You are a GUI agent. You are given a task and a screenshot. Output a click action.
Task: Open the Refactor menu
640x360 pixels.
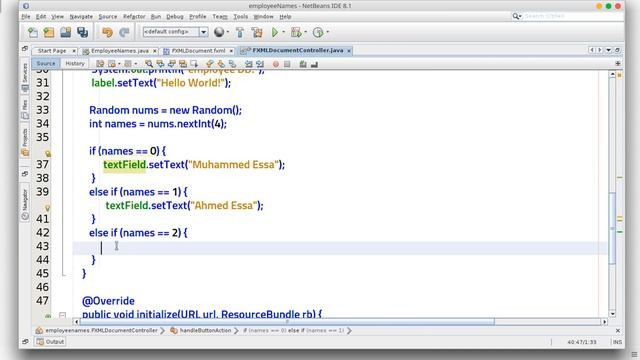[134, 17]
